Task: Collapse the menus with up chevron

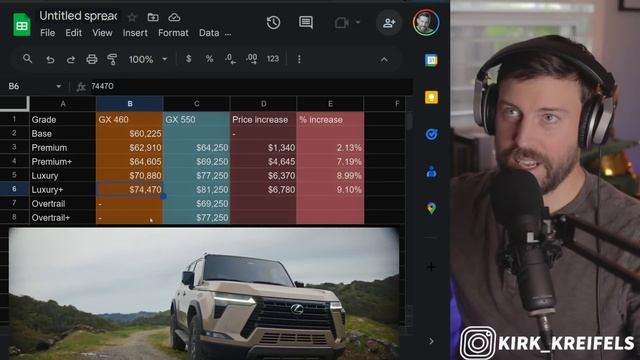Action: pyautogui.click(x=384, y=60)
